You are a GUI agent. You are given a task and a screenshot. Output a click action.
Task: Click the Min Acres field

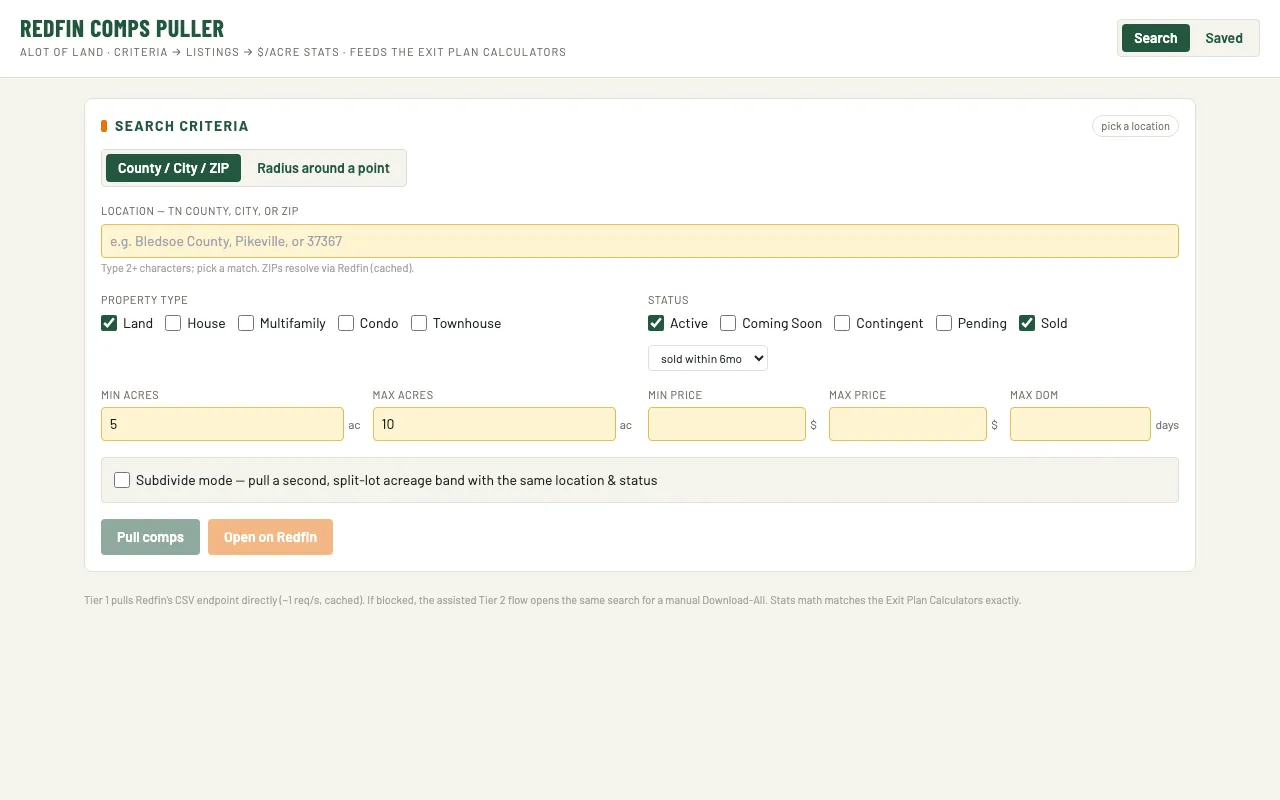coord(222,424)
